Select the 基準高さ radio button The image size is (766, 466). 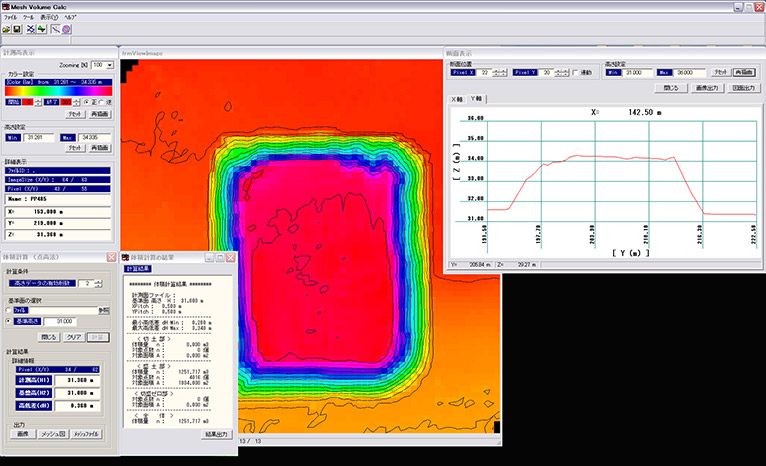pos(8,320)
